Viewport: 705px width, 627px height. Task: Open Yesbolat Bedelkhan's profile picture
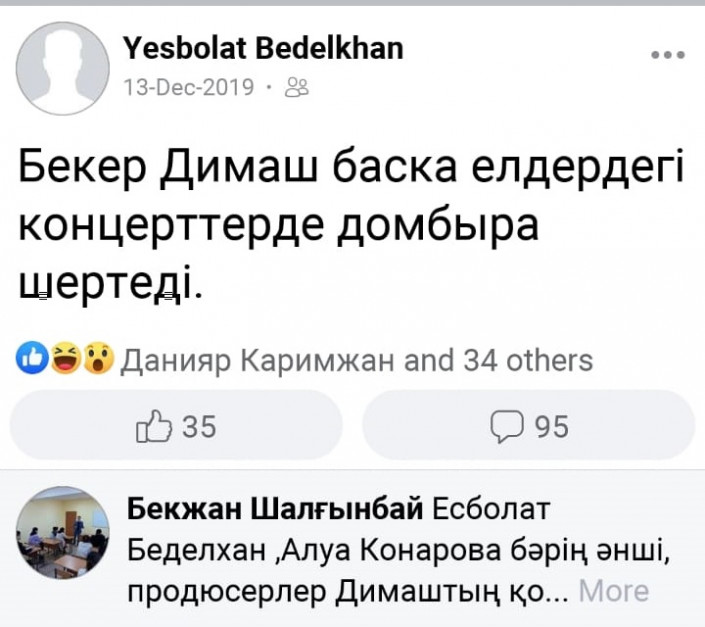coord(63,67)
